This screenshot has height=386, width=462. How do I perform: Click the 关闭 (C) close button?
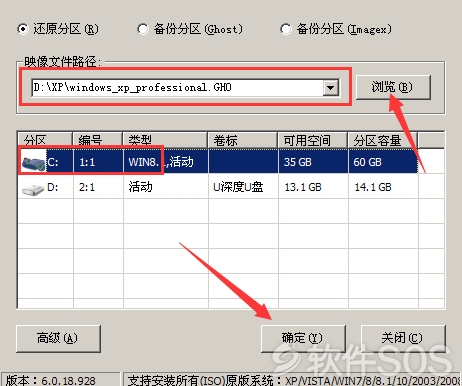[x=403, y=338]
